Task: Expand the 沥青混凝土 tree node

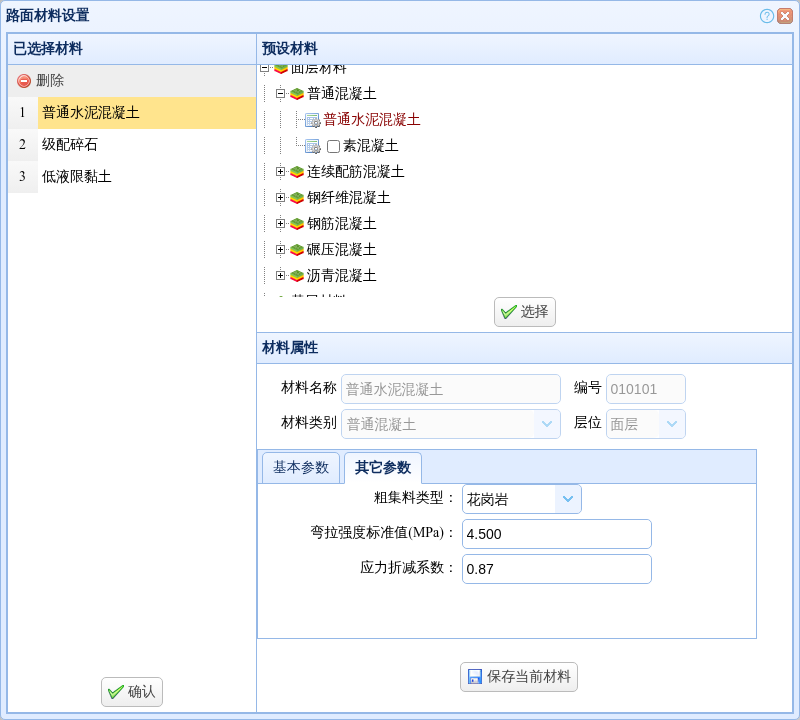Action: click(x=280, y=276)
